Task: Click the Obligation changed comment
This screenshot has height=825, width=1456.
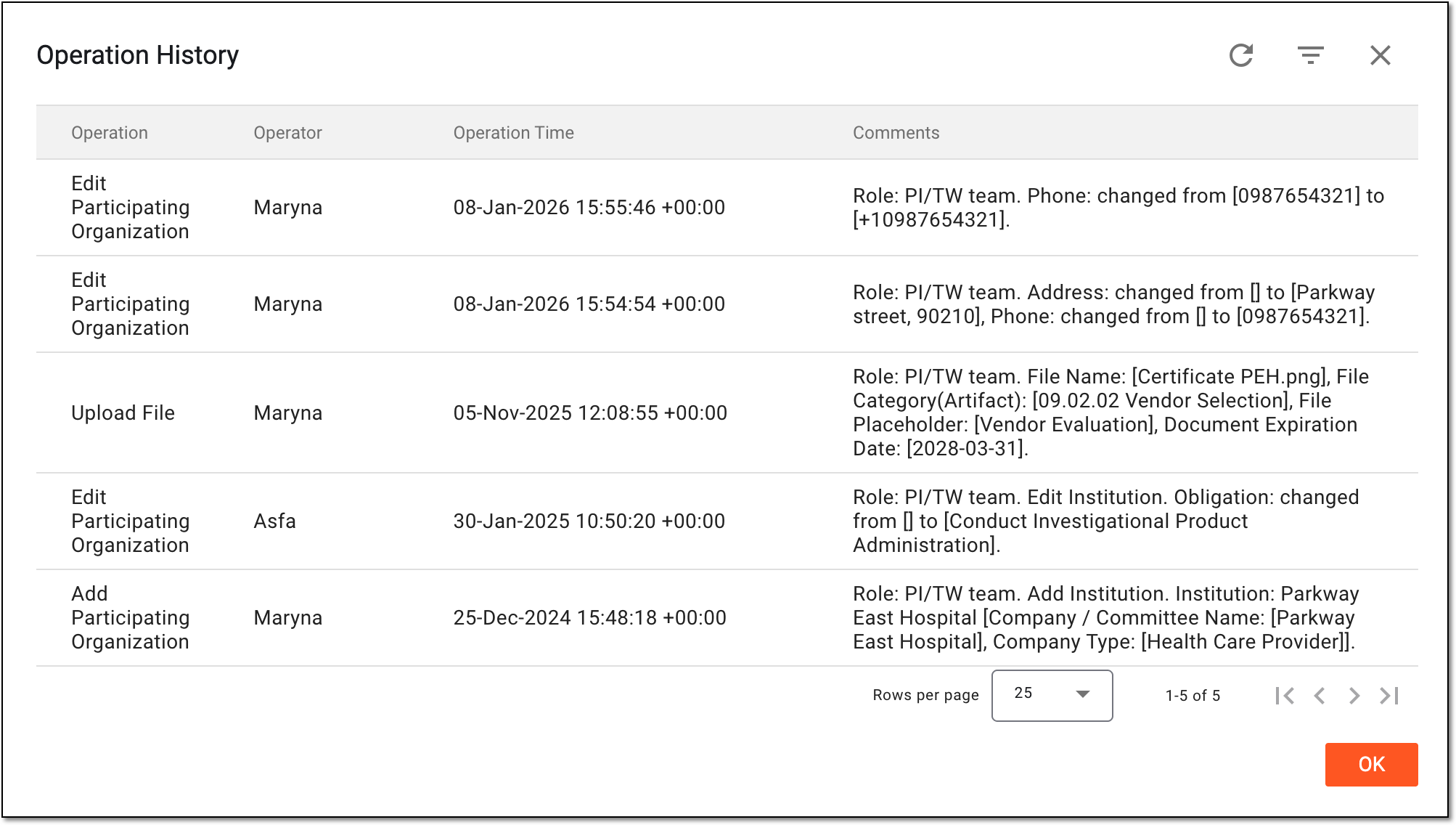Action: pyautogui.click(x=1106, y=521)
